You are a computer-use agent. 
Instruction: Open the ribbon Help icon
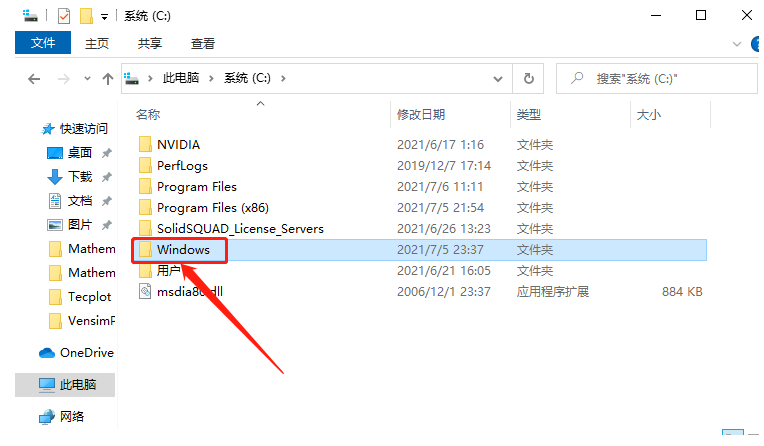pos(757,44)
